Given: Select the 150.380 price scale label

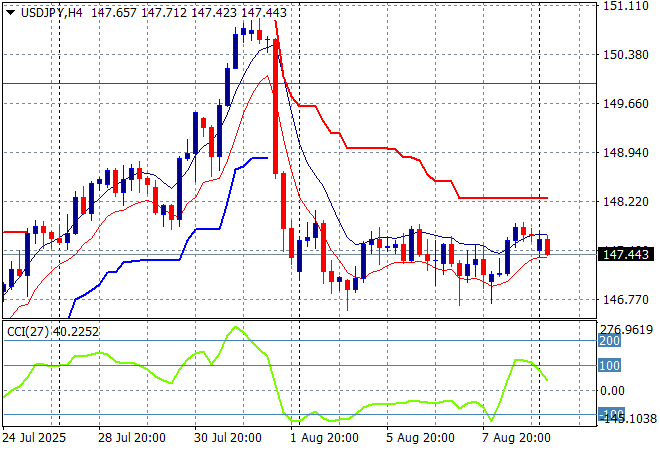Looking at the screenshot, I should pyautogui.click(x=626, y=55).
